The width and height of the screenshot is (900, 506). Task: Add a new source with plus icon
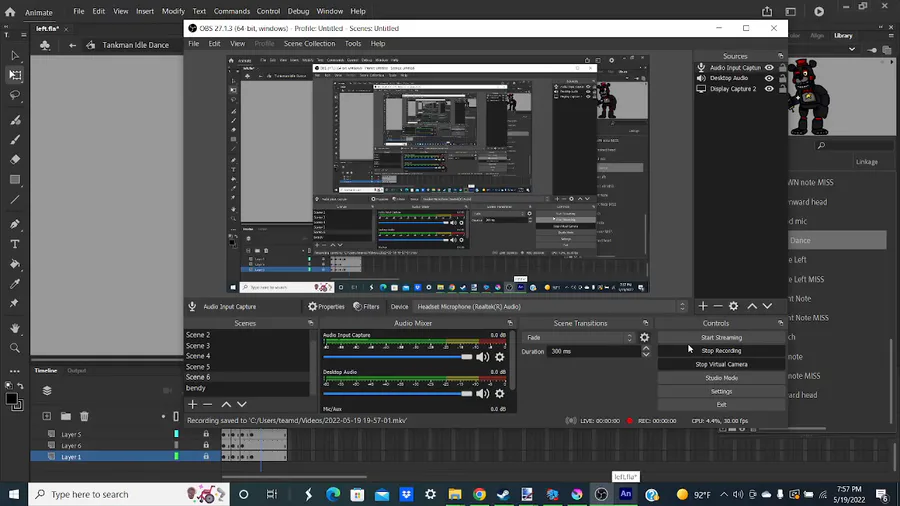pos(703,306)
